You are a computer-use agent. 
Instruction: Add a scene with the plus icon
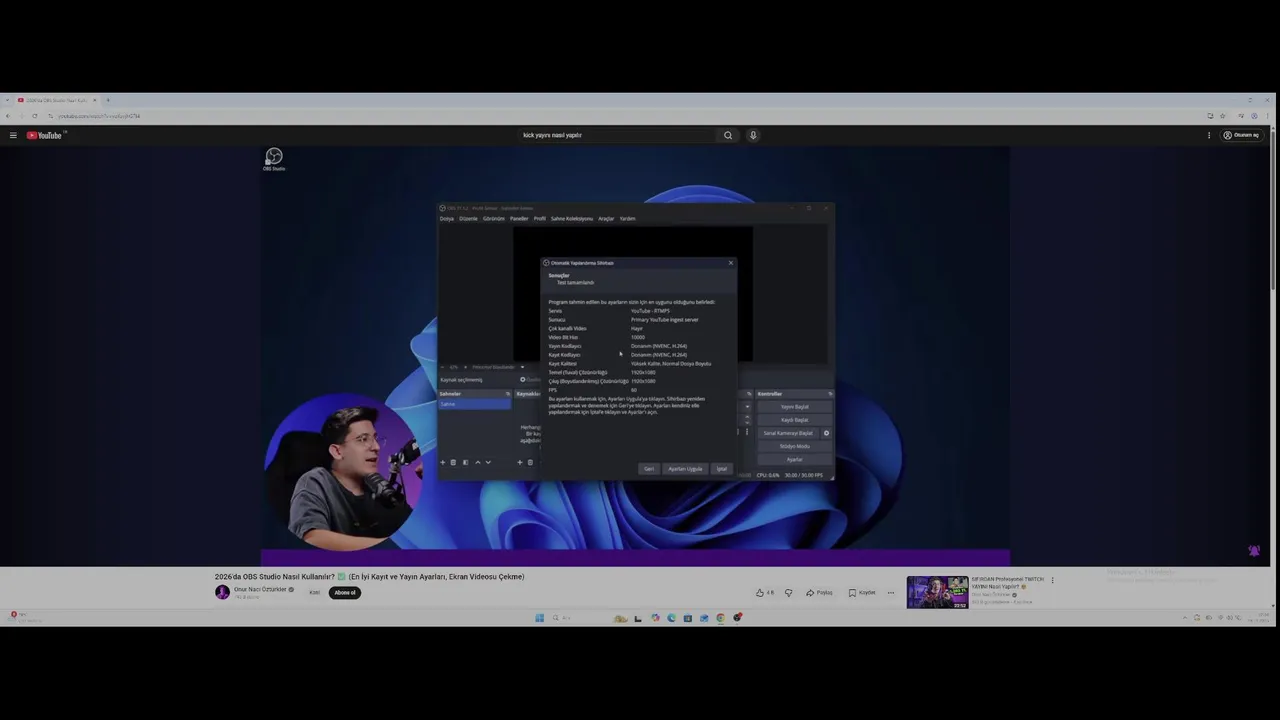point(443,462)
